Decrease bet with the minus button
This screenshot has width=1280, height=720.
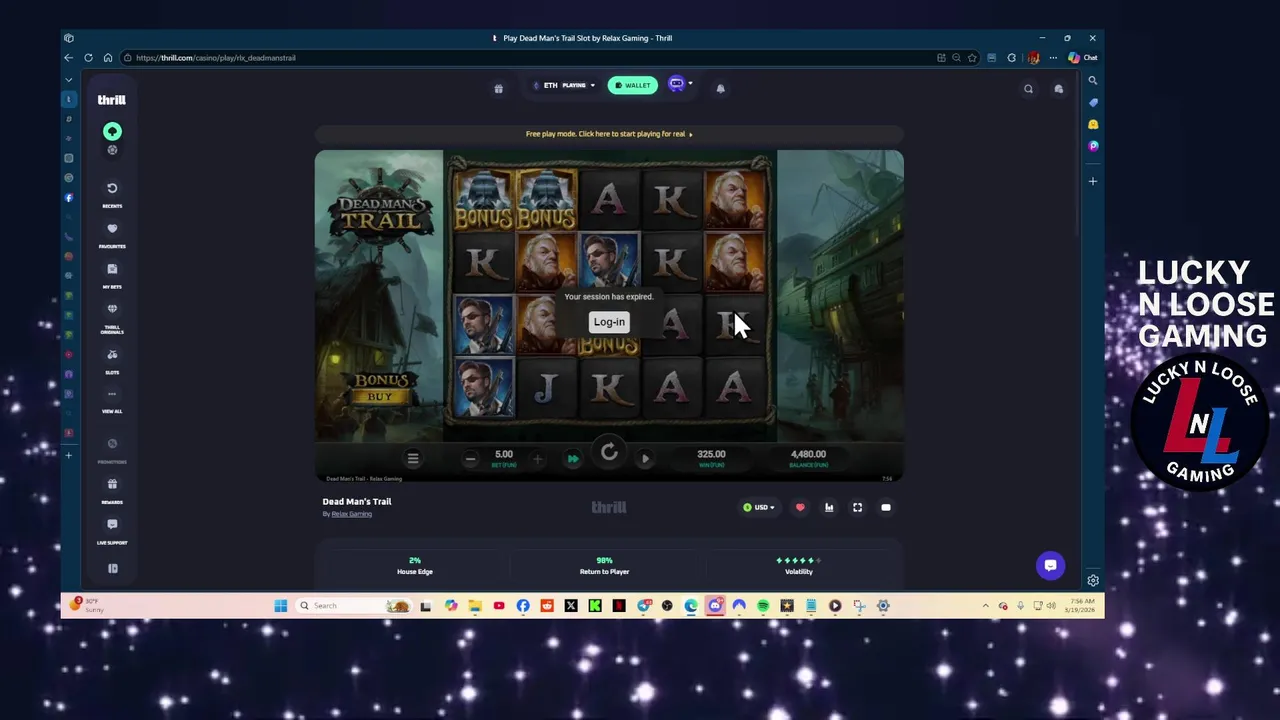[470, 459]
